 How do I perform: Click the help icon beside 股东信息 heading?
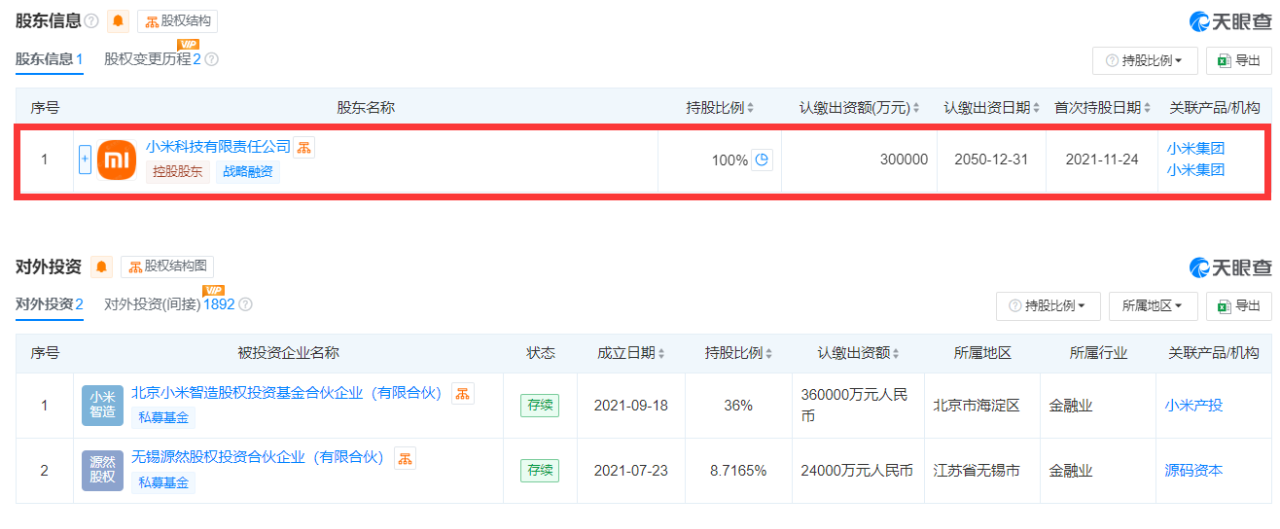click(x=92, y=21)
